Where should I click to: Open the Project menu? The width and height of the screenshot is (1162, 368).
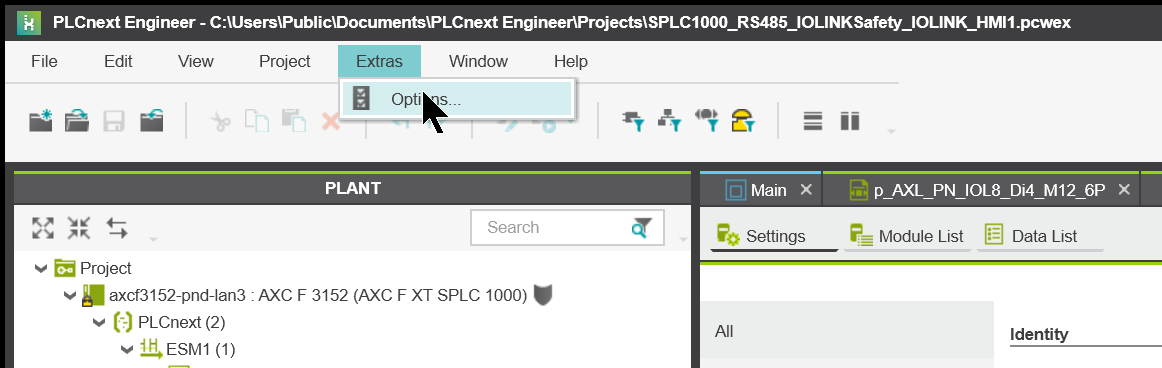click(285, 61)
